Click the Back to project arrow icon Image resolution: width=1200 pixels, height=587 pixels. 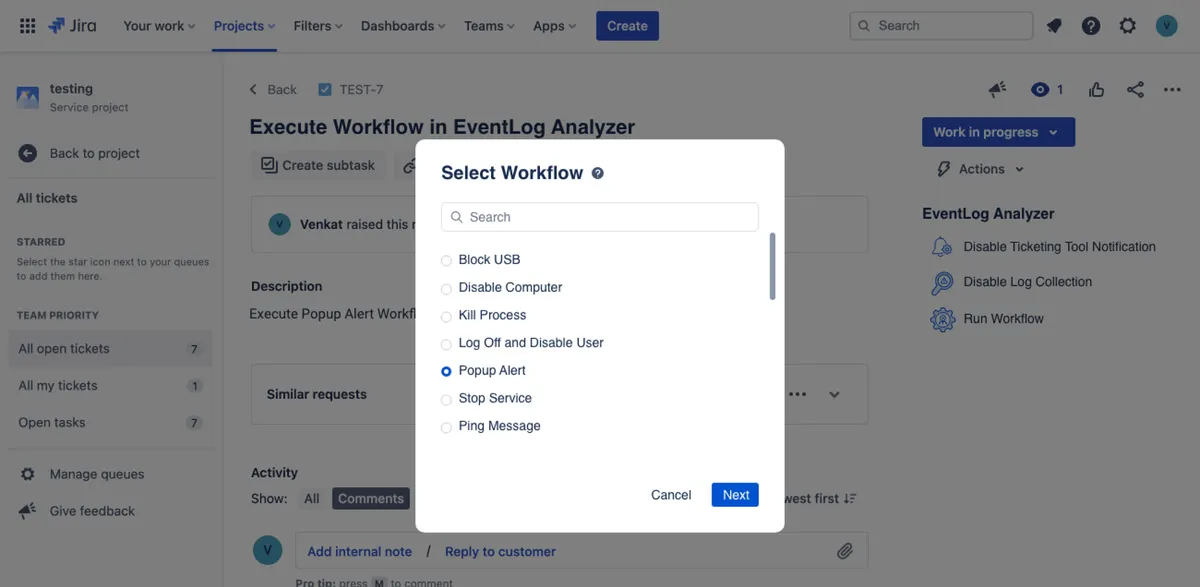pyautogui.click(x=28, y=153)
